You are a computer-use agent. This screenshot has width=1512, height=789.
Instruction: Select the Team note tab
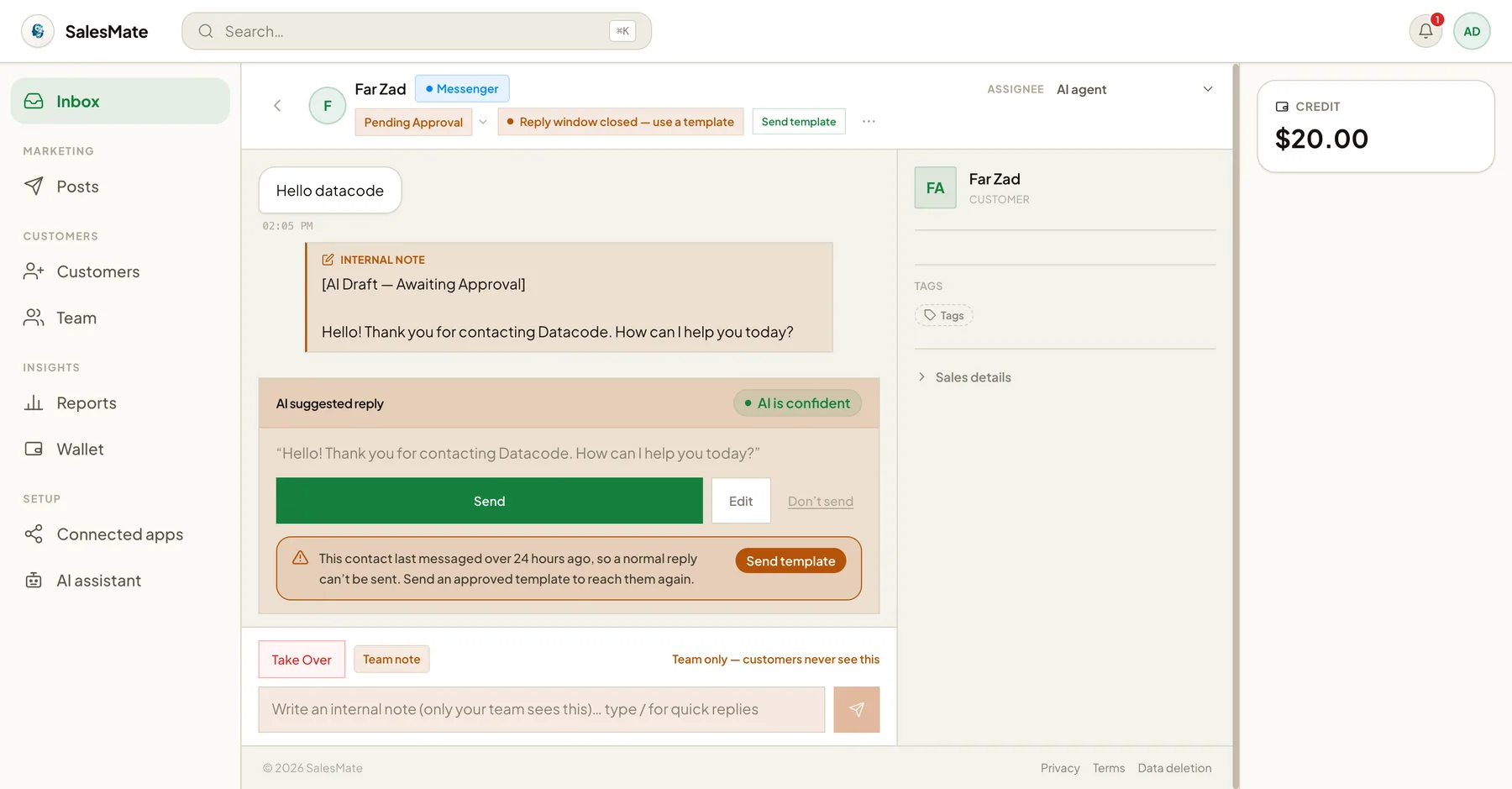[391, 660]
